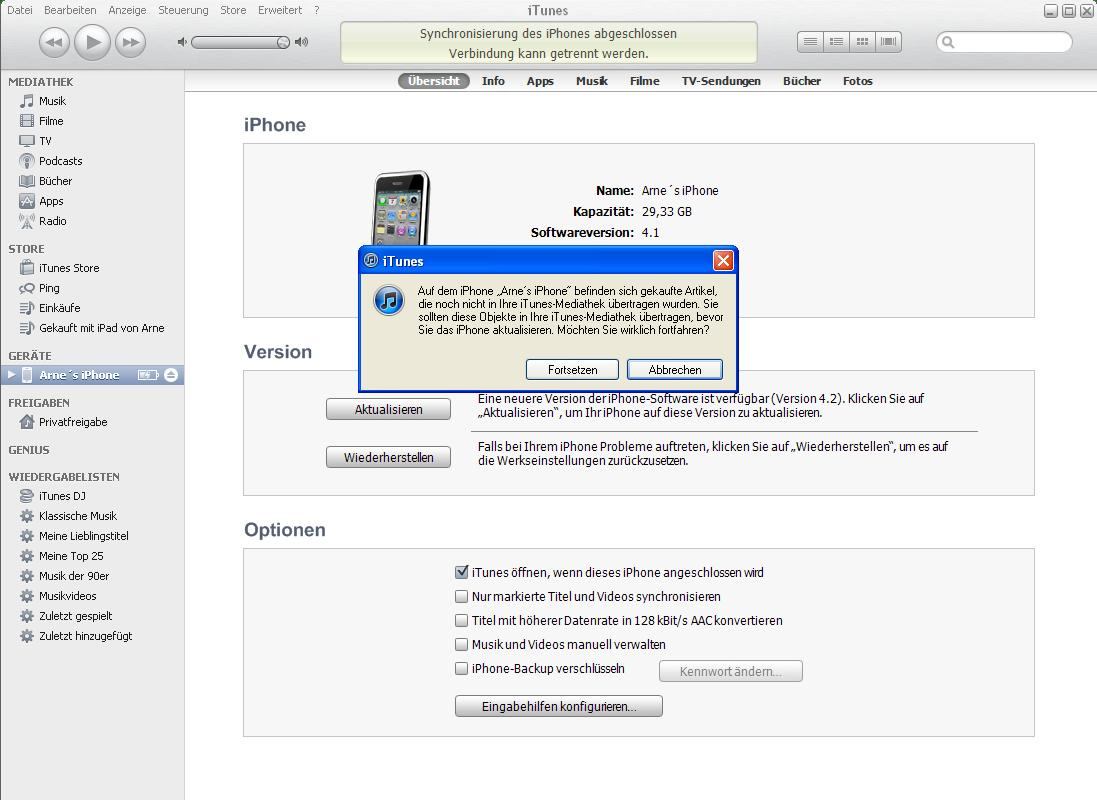Switch to the Info tab
Image resolution: width=1097 pixels, height=800 pixels.
493,81
